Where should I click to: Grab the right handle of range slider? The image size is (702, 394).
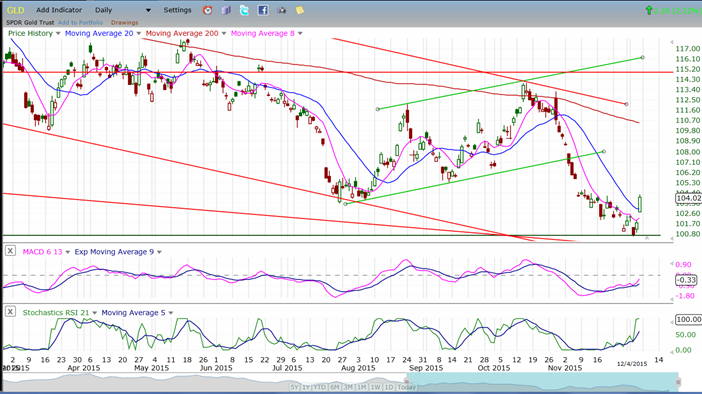pyautogui.click(x=678, y=382)
